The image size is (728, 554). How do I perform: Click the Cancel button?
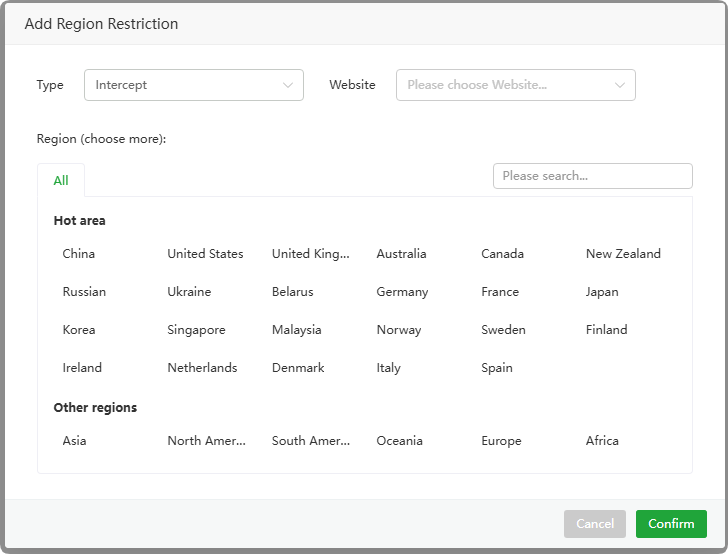(x=594, y=524)
